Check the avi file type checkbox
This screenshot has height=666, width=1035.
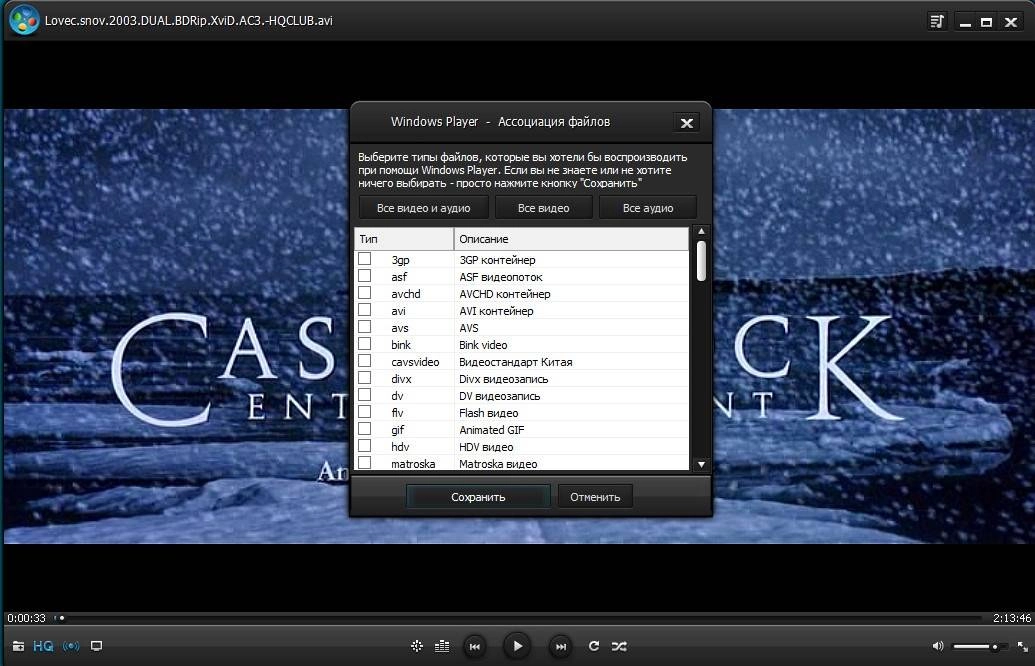coord(364,310)
